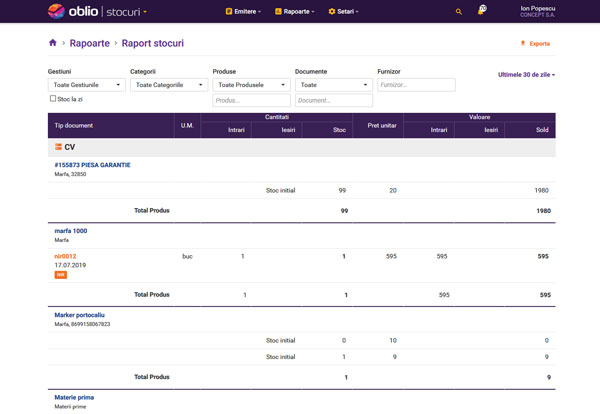Open the Setari menu
The height and width of the screenshot is (414, 600).
[344, 11]
